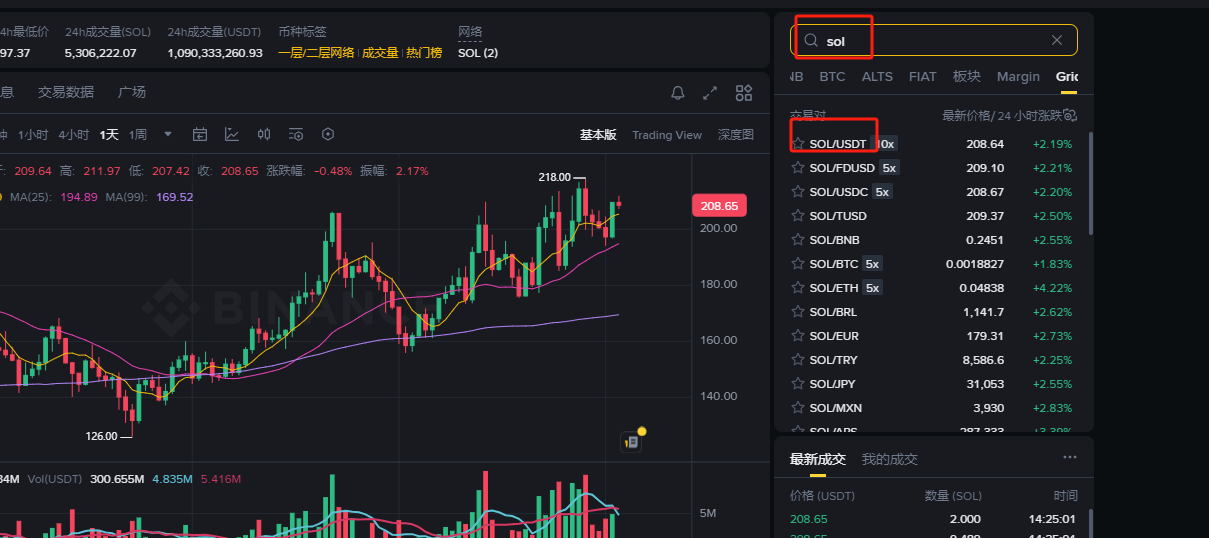Expand chart to fullscreen with arrows icon
The image size is (1209, 538).
[x=710, y=93]
